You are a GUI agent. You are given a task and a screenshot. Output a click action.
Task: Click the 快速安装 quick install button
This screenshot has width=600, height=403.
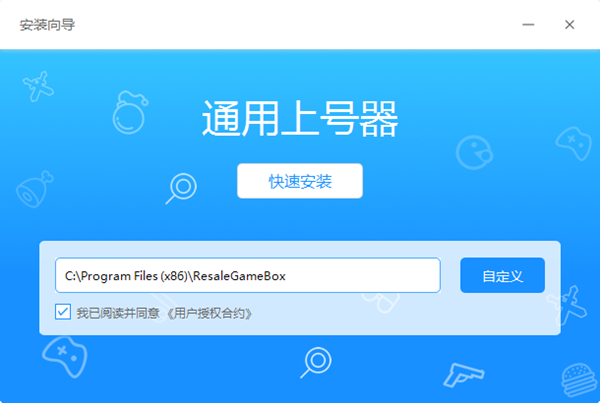(x=299, y=182)
